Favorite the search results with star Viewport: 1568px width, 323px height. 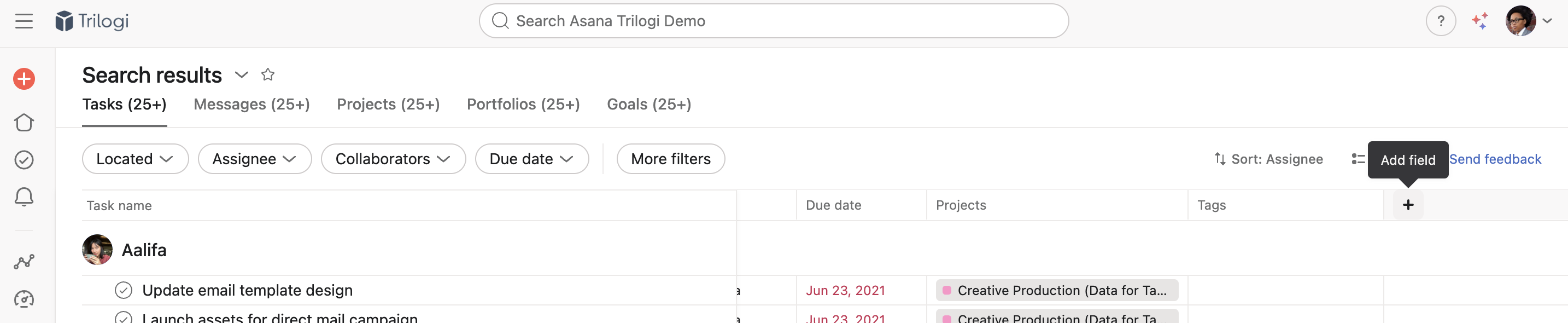pos(268,74)
